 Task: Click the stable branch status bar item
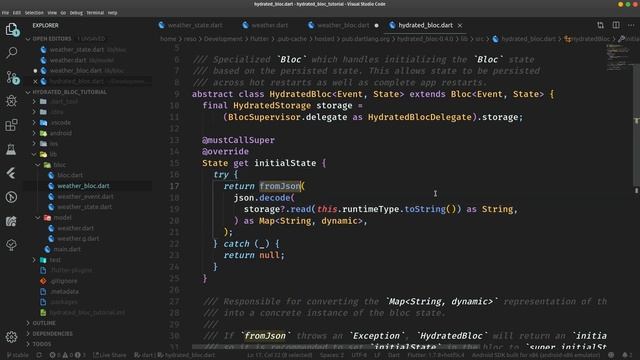(18, 355)
